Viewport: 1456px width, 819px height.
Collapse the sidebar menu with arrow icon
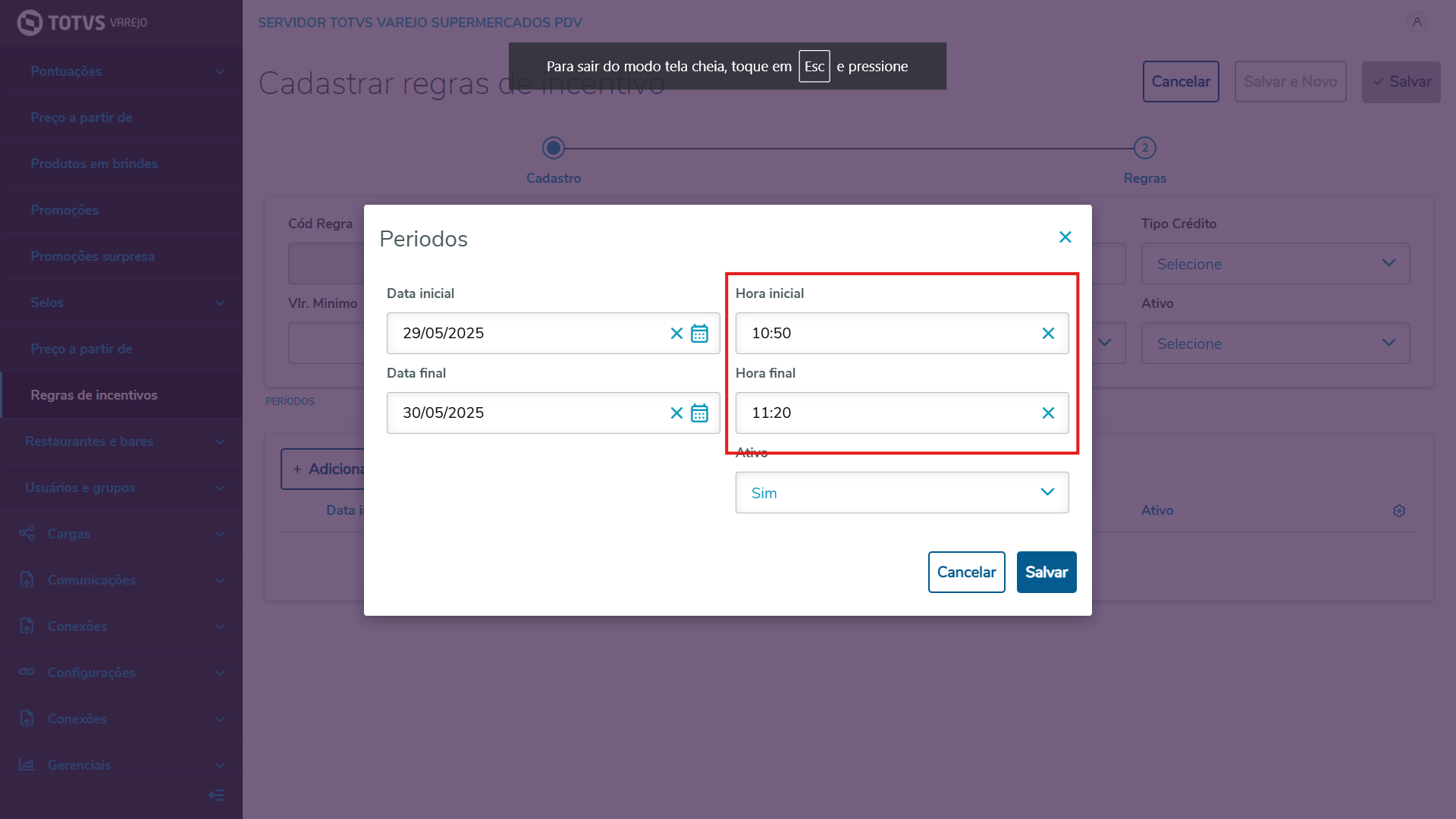[216, 795]
